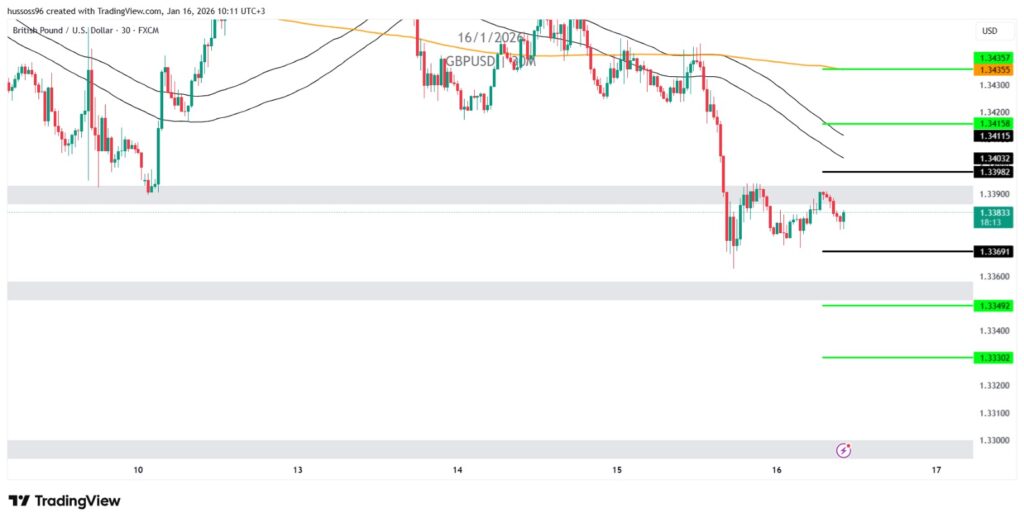Click date 15 on the time axis
The width and height of the screenshot is (1024, 522).
pyautogui.click(x=617, y=469)
